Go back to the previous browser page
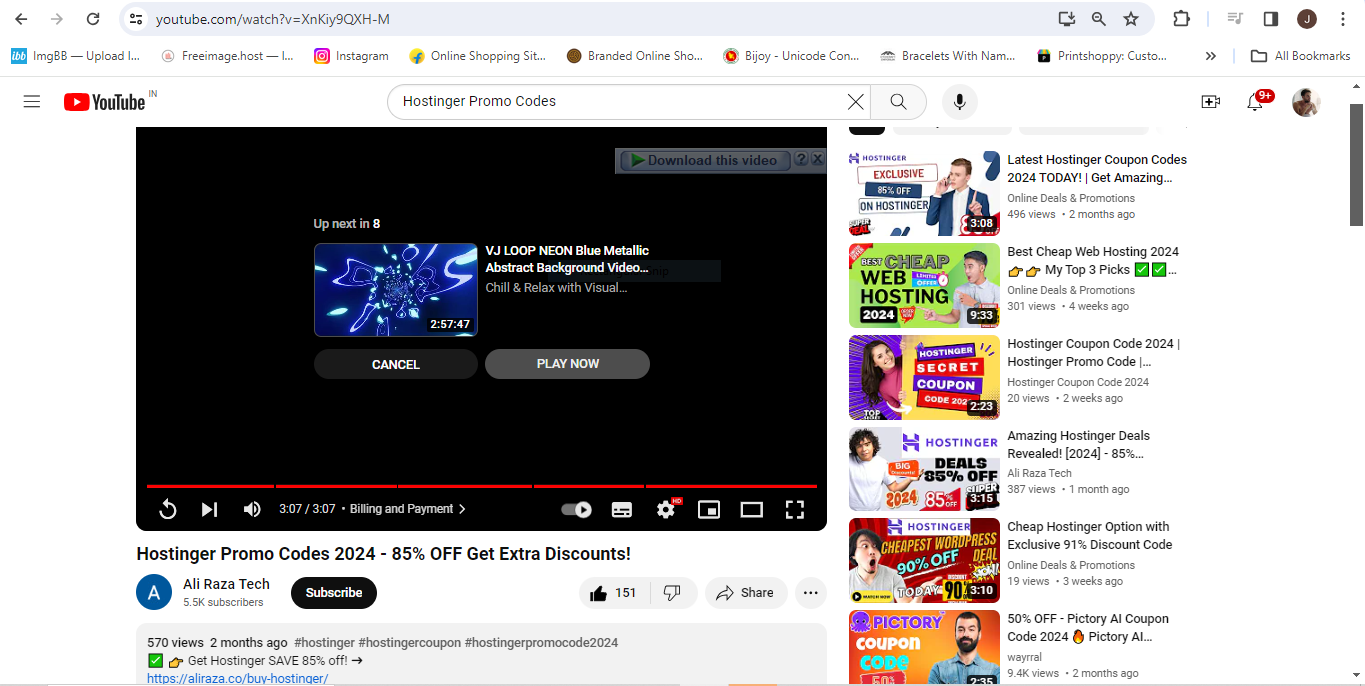The height and width of the screenshot is (686, 1365). pyautogui.click(x=21, y=19)
